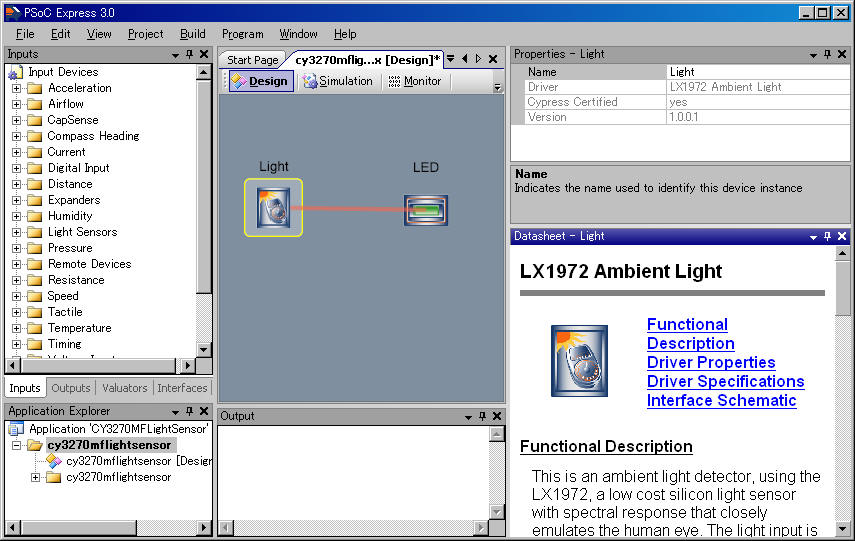Go to previous document tab arrow

(x=465, y=59)
